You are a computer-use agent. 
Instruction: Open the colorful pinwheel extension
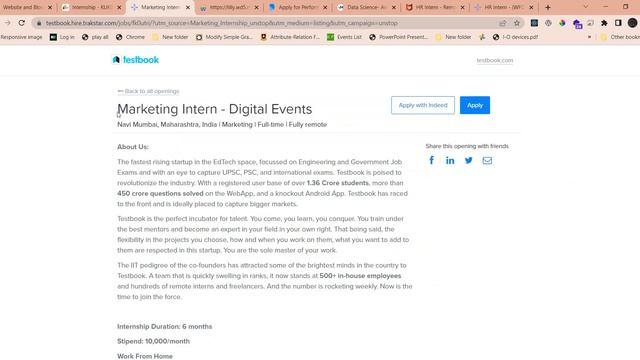point(562,23)
